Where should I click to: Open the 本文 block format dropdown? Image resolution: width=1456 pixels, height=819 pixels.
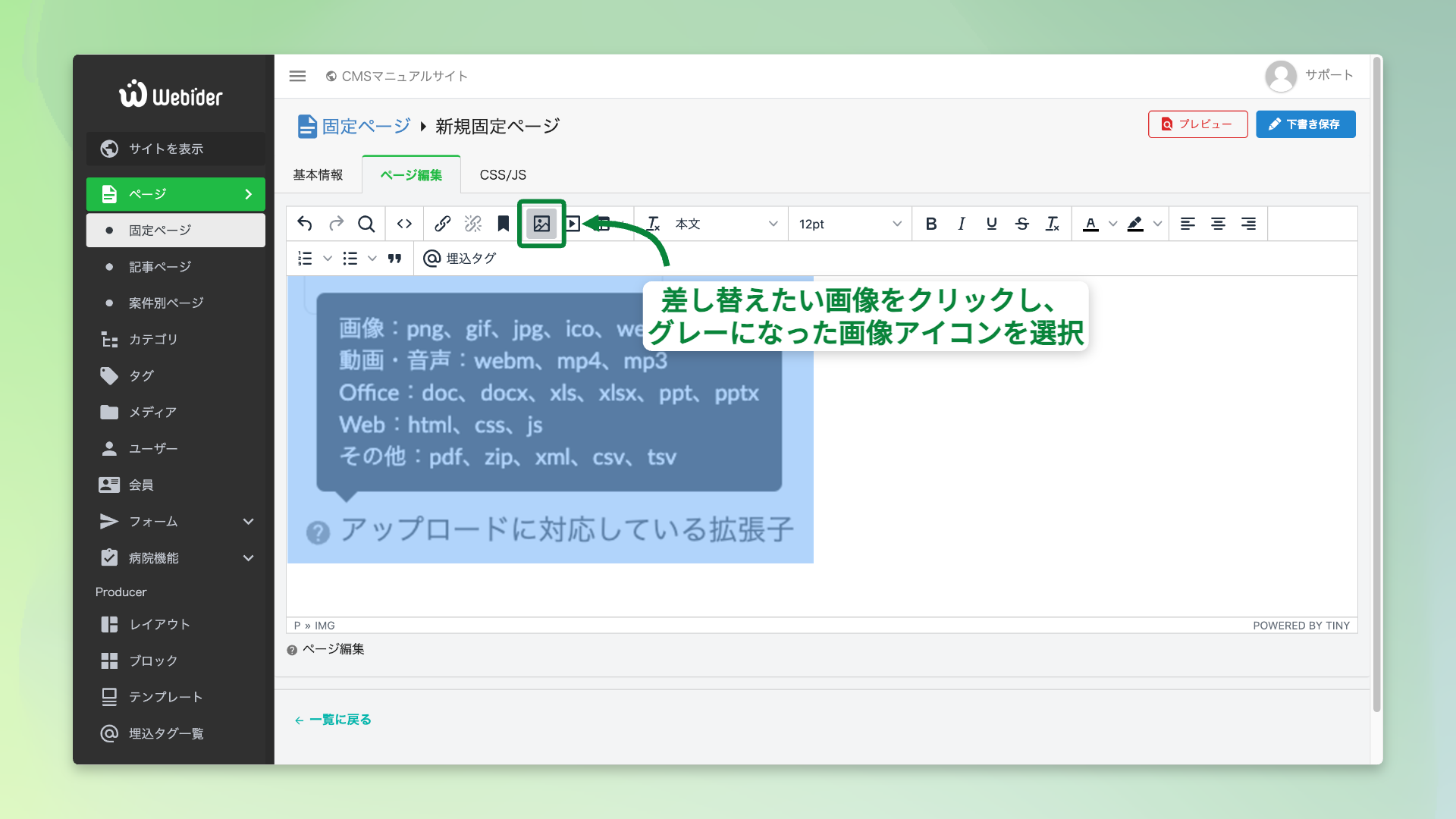[726, 224]
